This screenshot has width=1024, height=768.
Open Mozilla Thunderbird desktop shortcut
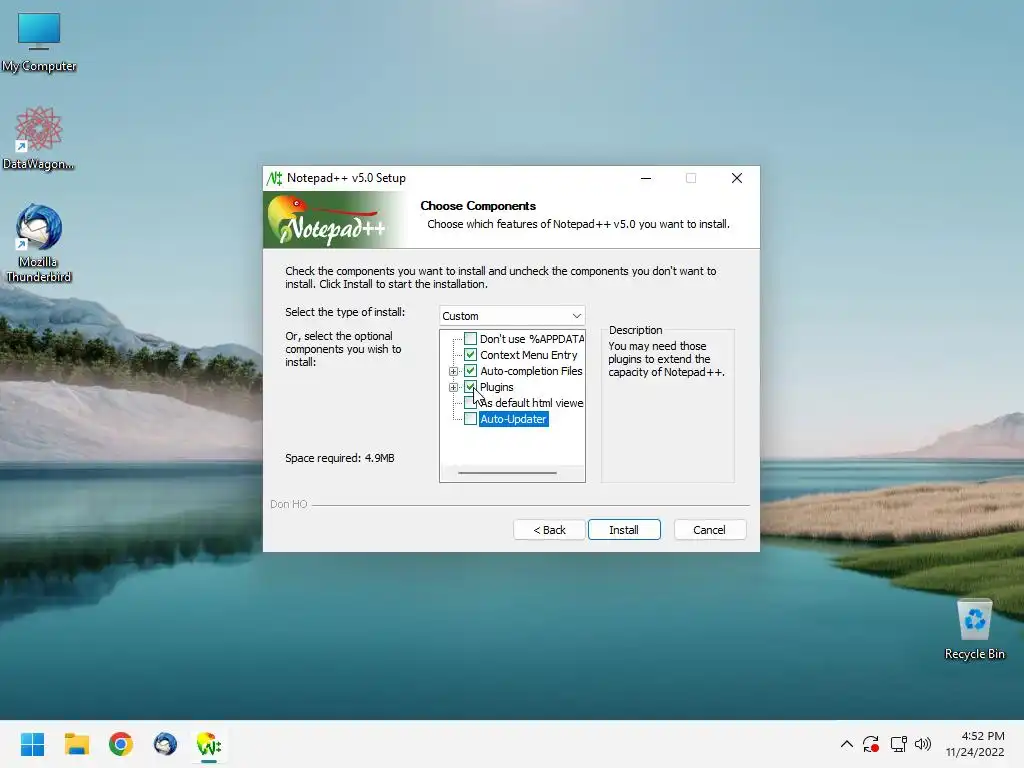pos(39,243)
